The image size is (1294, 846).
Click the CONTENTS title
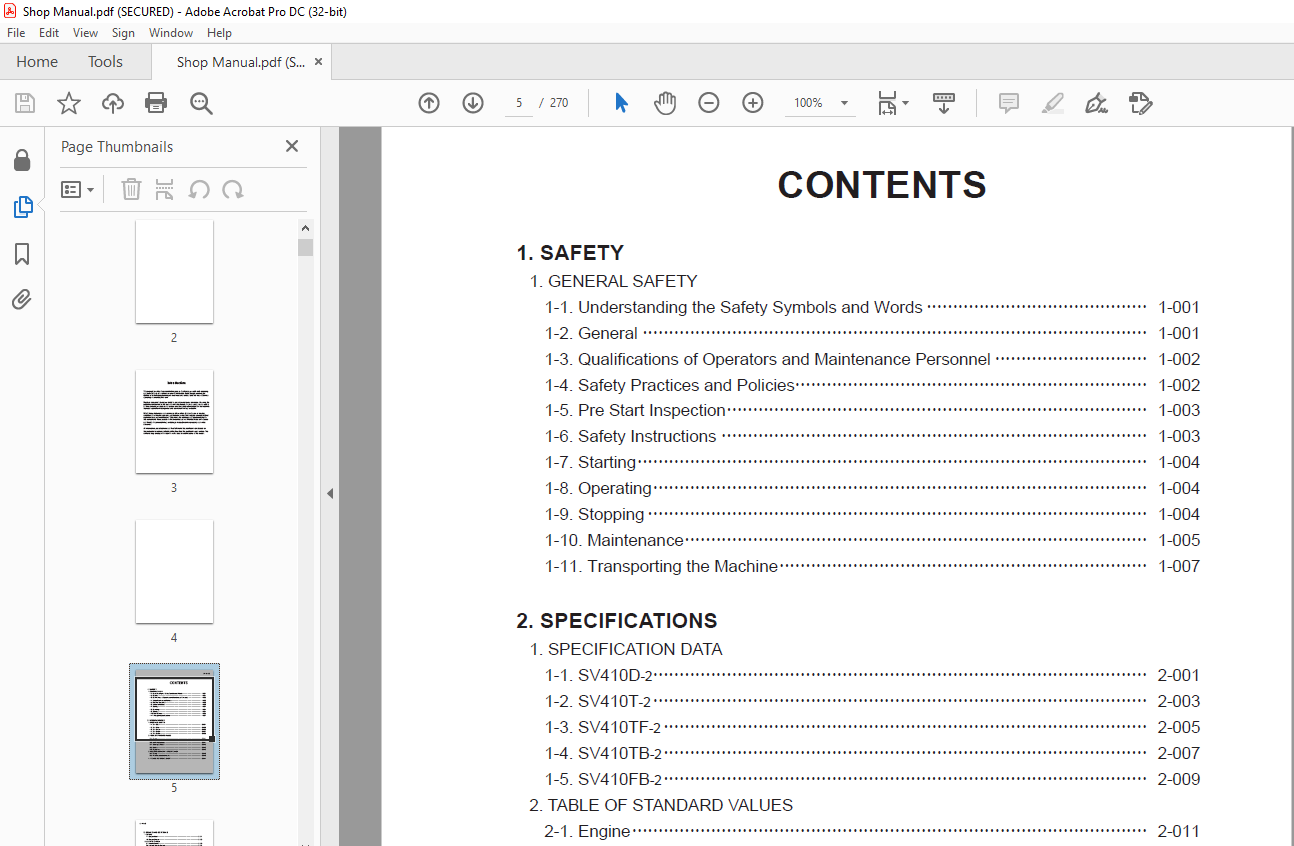pyautogui.click(x=882, y=184)
